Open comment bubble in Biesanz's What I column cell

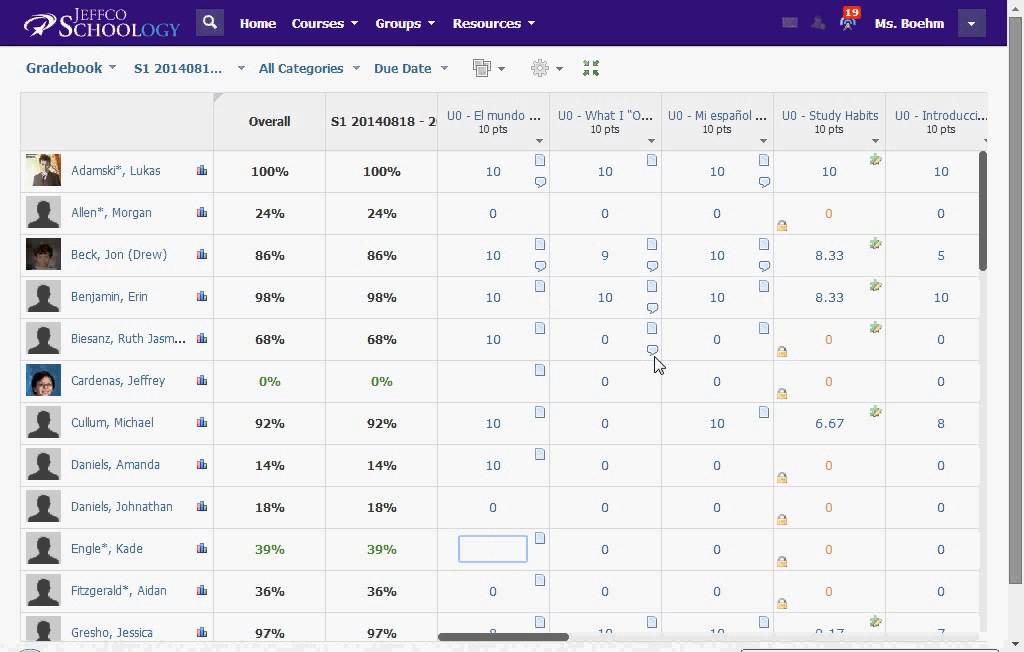point(652,350)
